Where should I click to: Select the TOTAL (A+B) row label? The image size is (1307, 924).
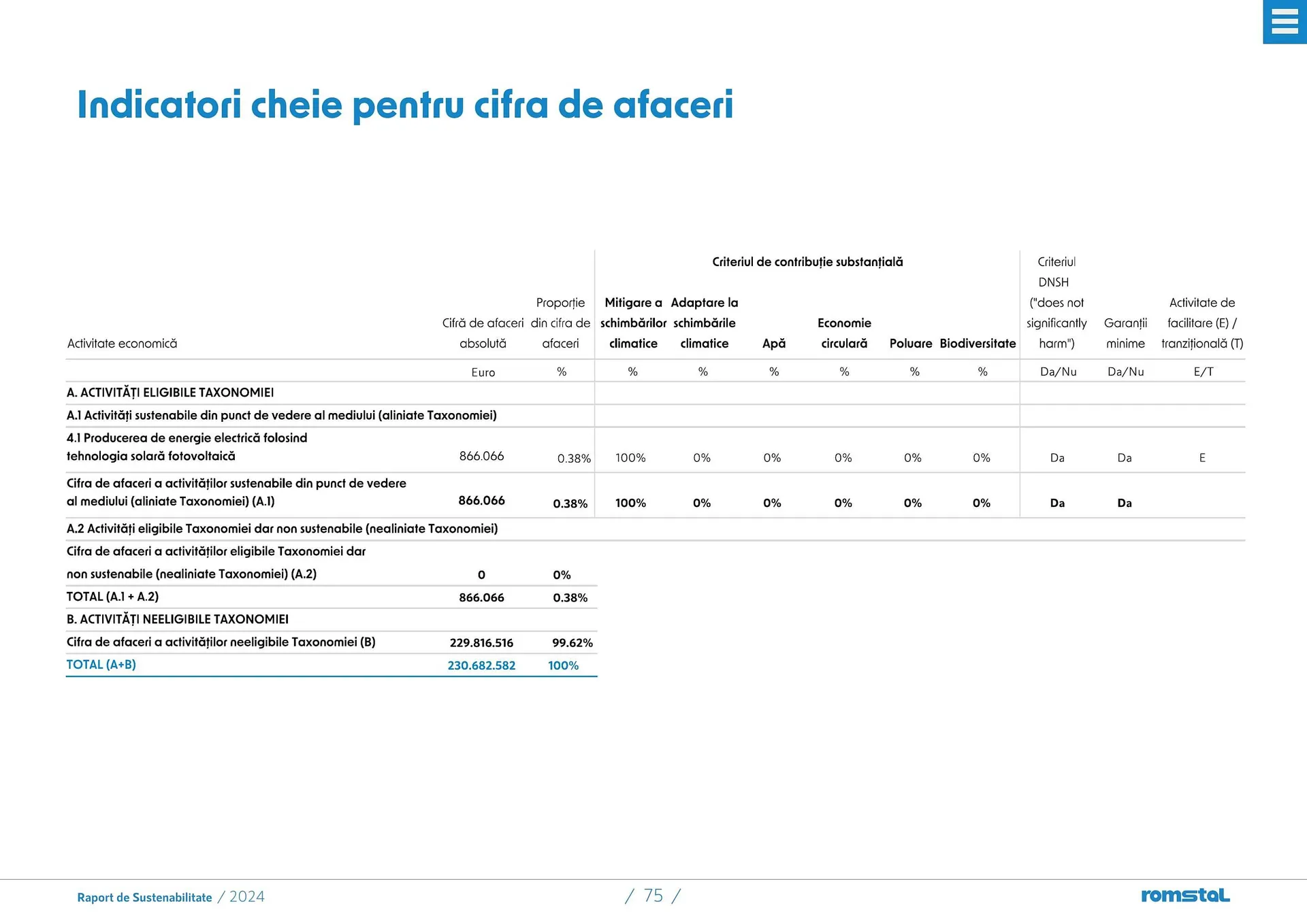point(101,665)
